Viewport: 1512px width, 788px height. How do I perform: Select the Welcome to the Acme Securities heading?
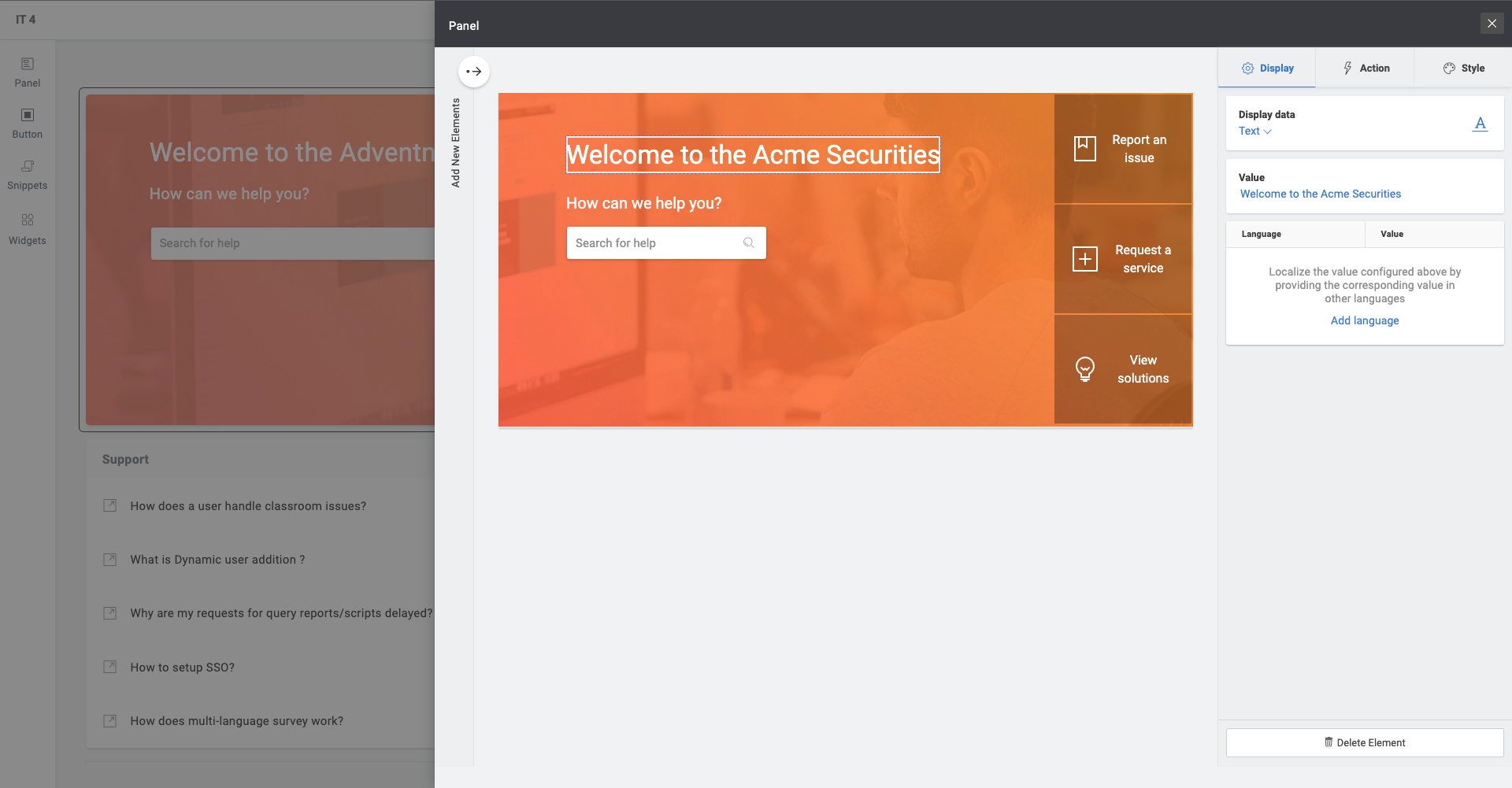pos(752,155)
